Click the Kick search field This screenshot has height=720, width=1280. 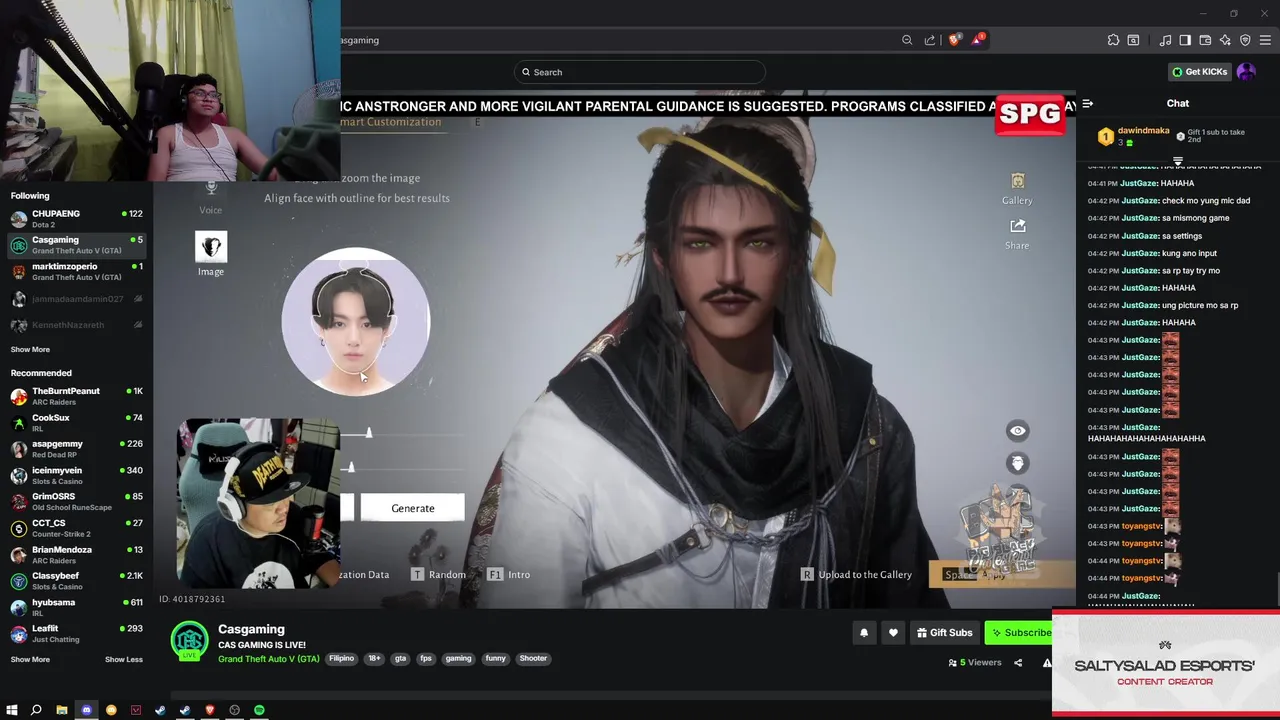tap(640, 72)
